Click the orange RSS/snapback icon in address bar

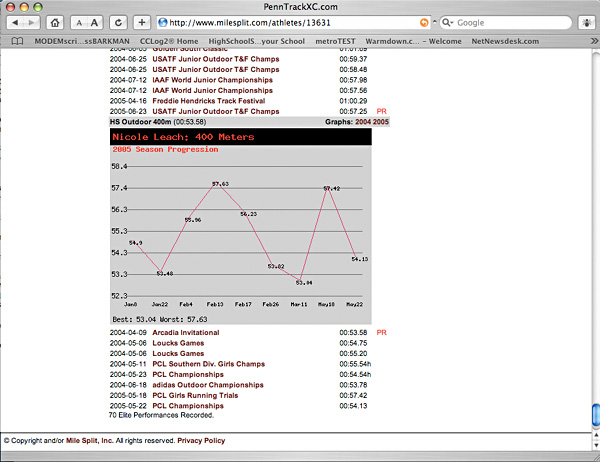425,21
